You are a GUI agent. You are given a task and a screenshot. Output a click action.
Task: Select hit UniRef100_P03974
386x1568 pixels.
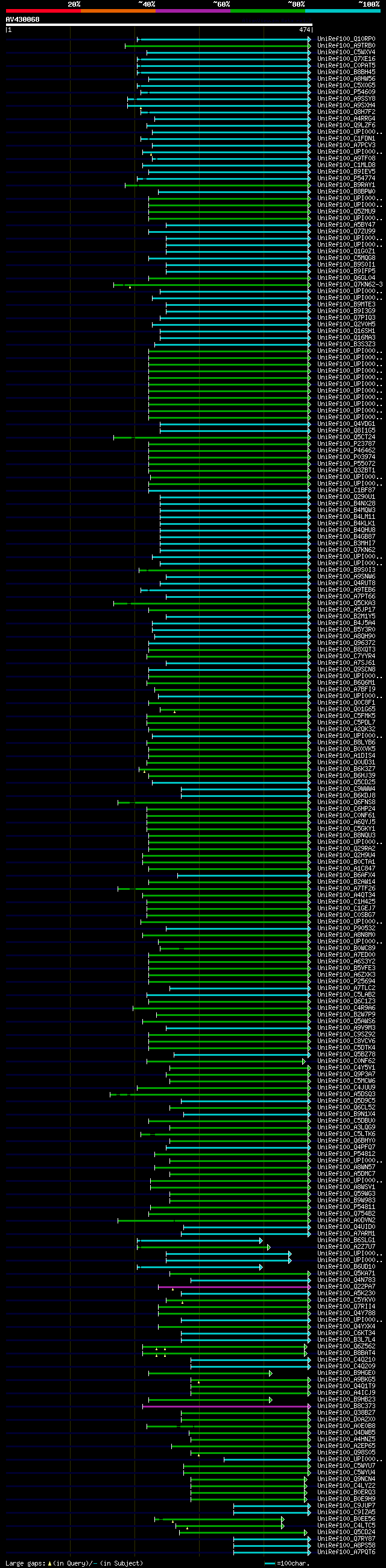click(x=346, y=457)
